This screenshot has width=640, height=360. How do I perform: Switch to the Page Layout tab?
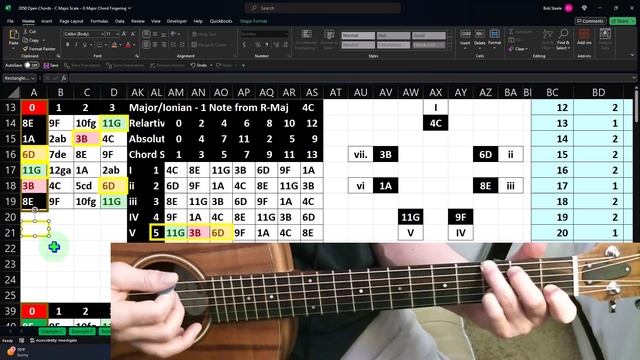(71, 21)
